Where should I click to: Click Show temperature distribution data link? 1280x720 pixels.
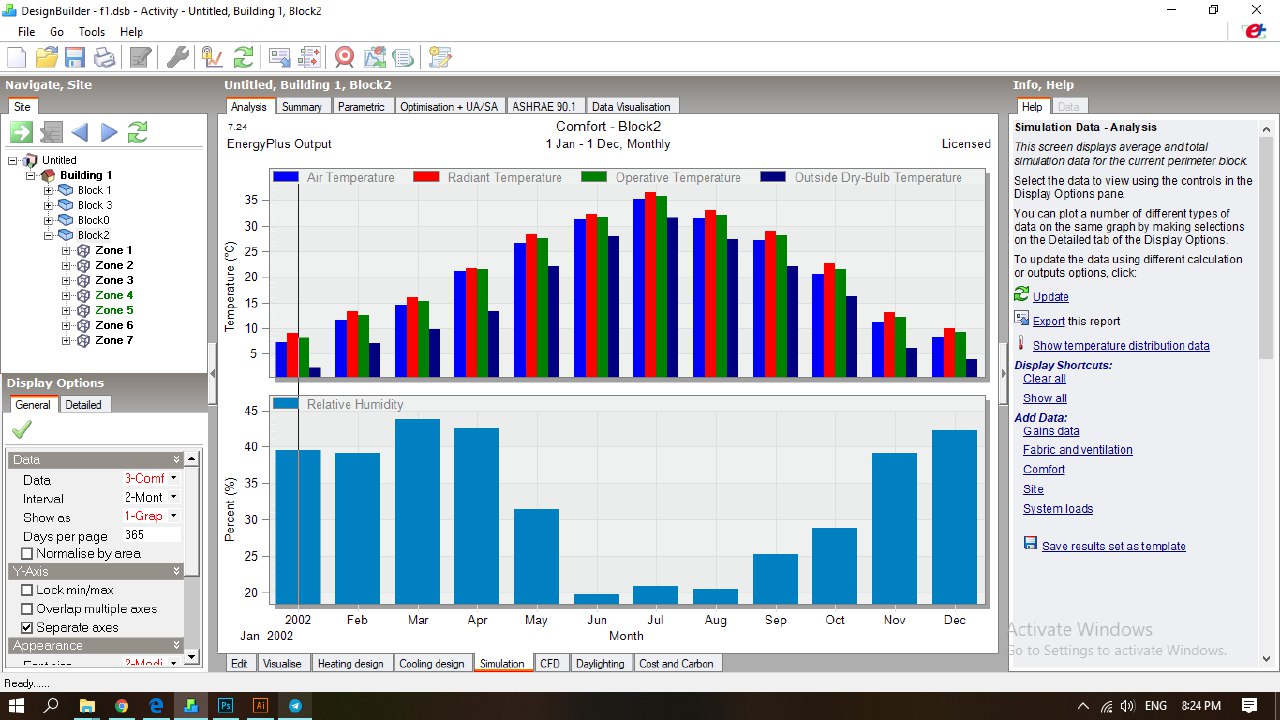(x=1121, y=346)
